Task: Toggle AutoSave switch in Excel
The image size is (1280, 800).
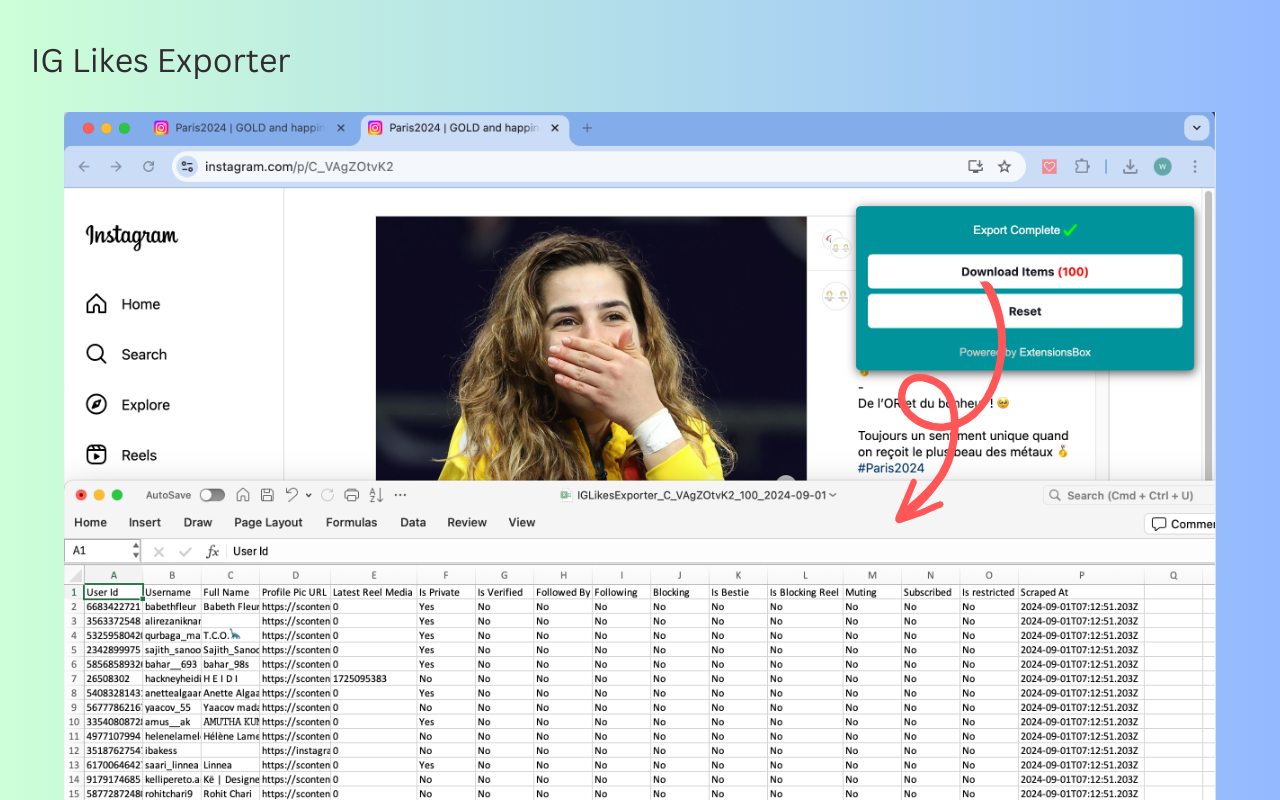Action: coord(212,495)
